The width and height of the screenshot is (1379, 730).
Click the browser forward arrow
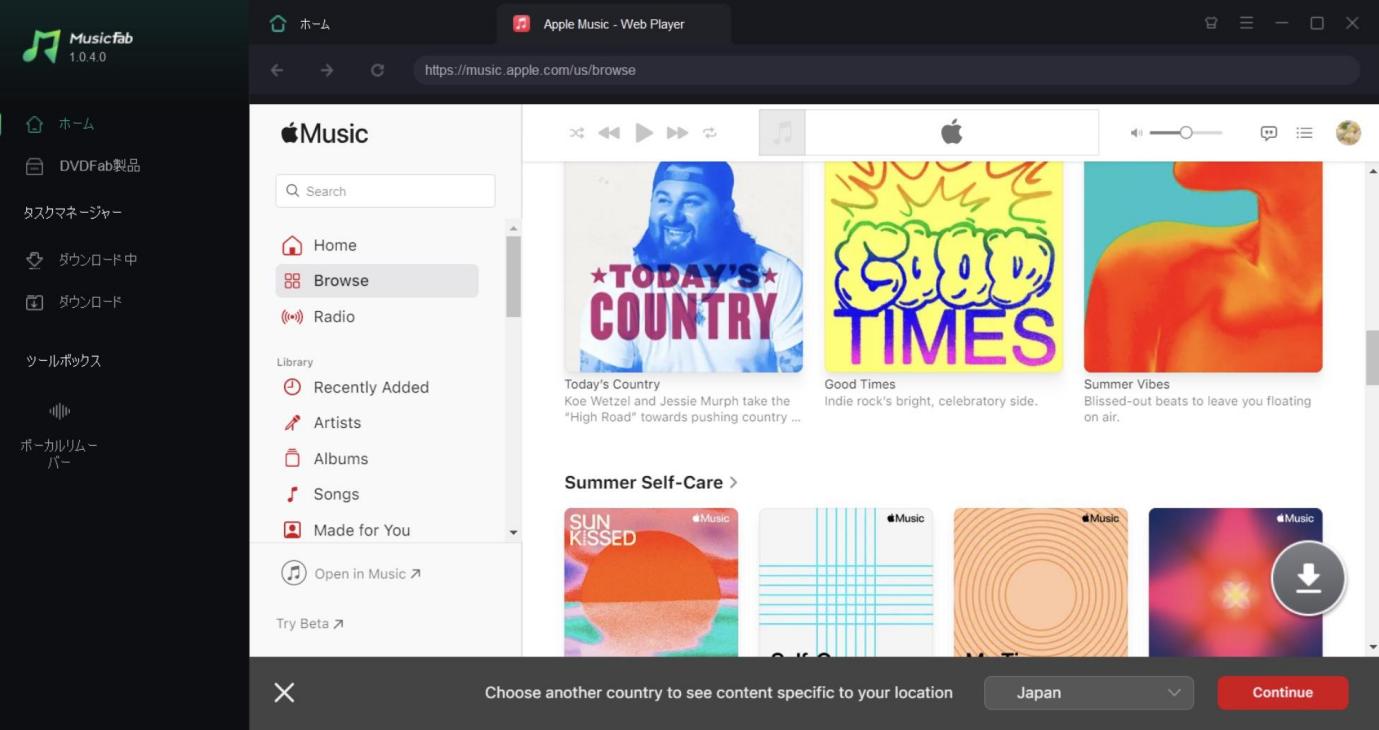327,70
